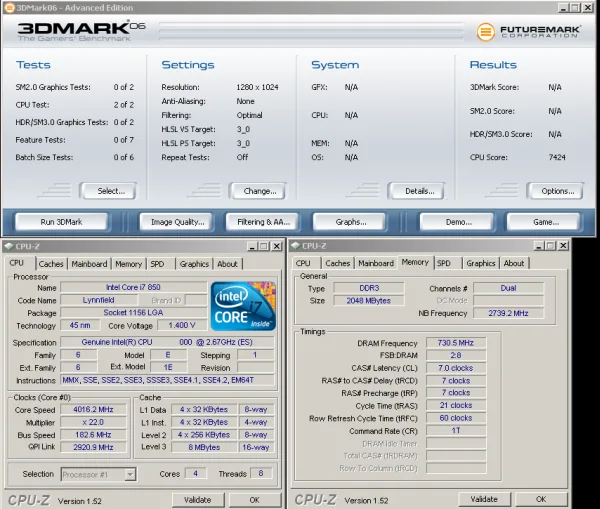Close the 3DMark06 window
The height and width of the screenshot is (509, 600).
[x=588, y=8]
